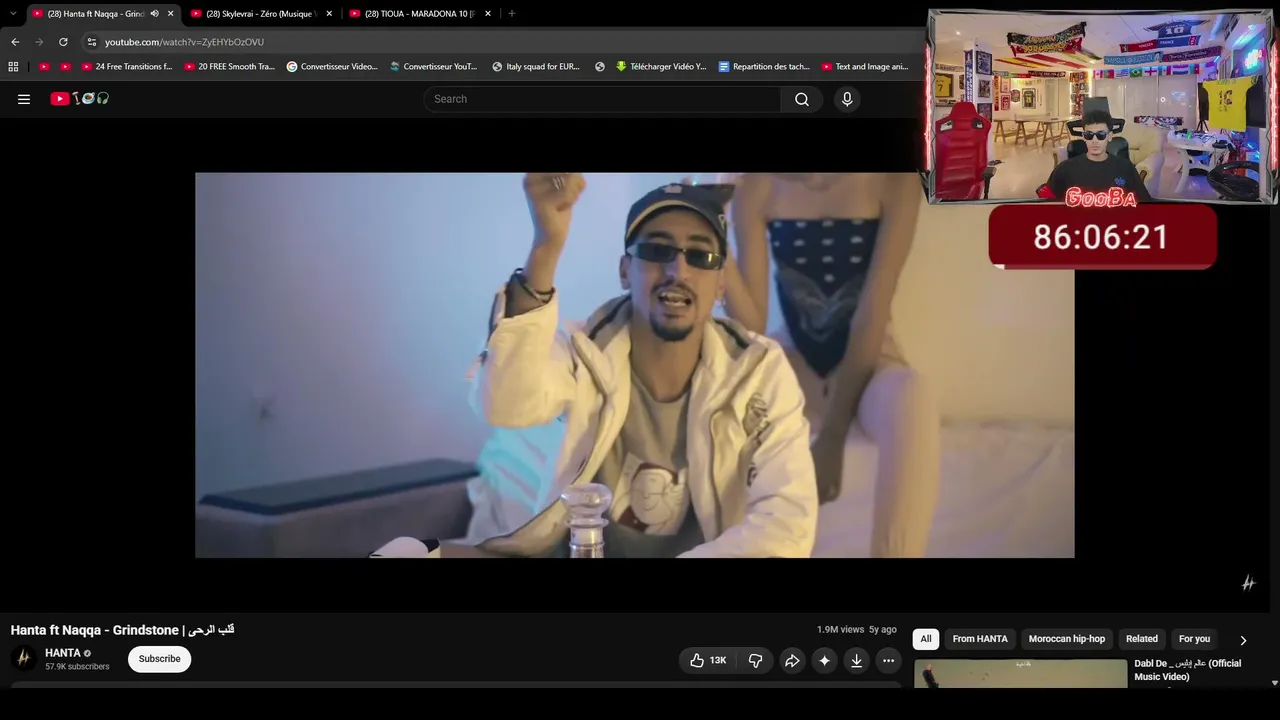The width and height of the screenshot is (1280, 720).
Task: Click the search magnifier button
Action: pos(802,99)
